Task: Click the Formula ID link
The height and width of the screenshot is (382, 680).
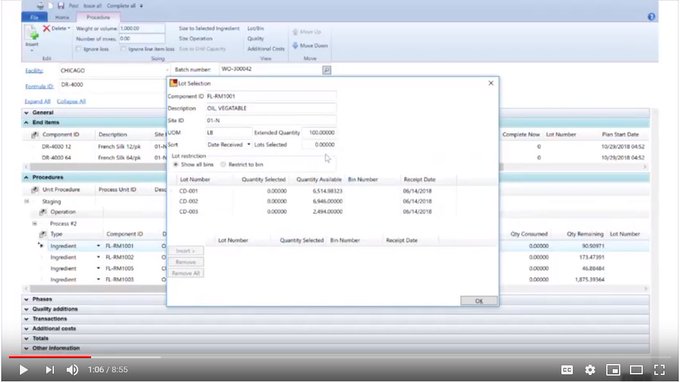Action: coord(39,86)
